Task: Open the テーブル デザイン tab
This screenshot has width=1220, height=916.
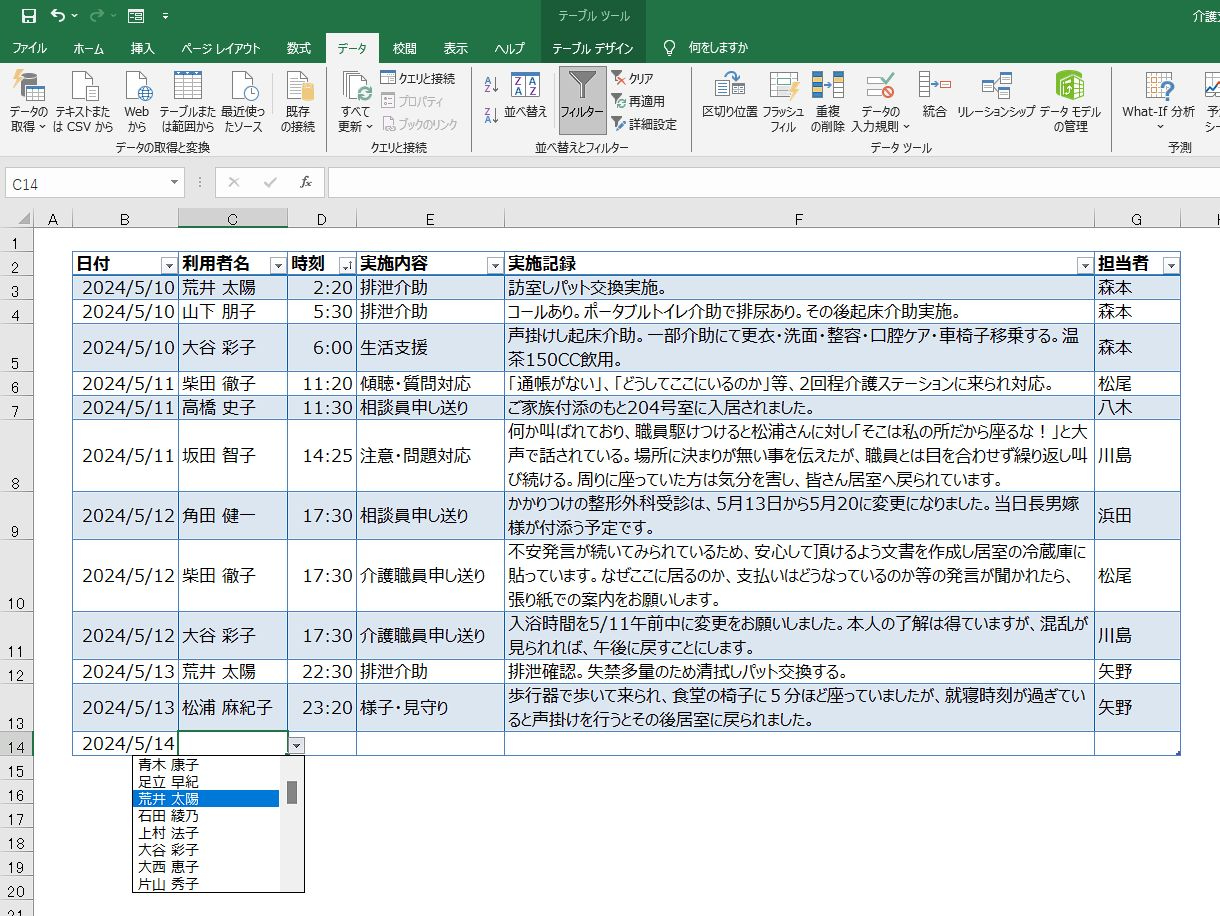Action: coord(593,48)
